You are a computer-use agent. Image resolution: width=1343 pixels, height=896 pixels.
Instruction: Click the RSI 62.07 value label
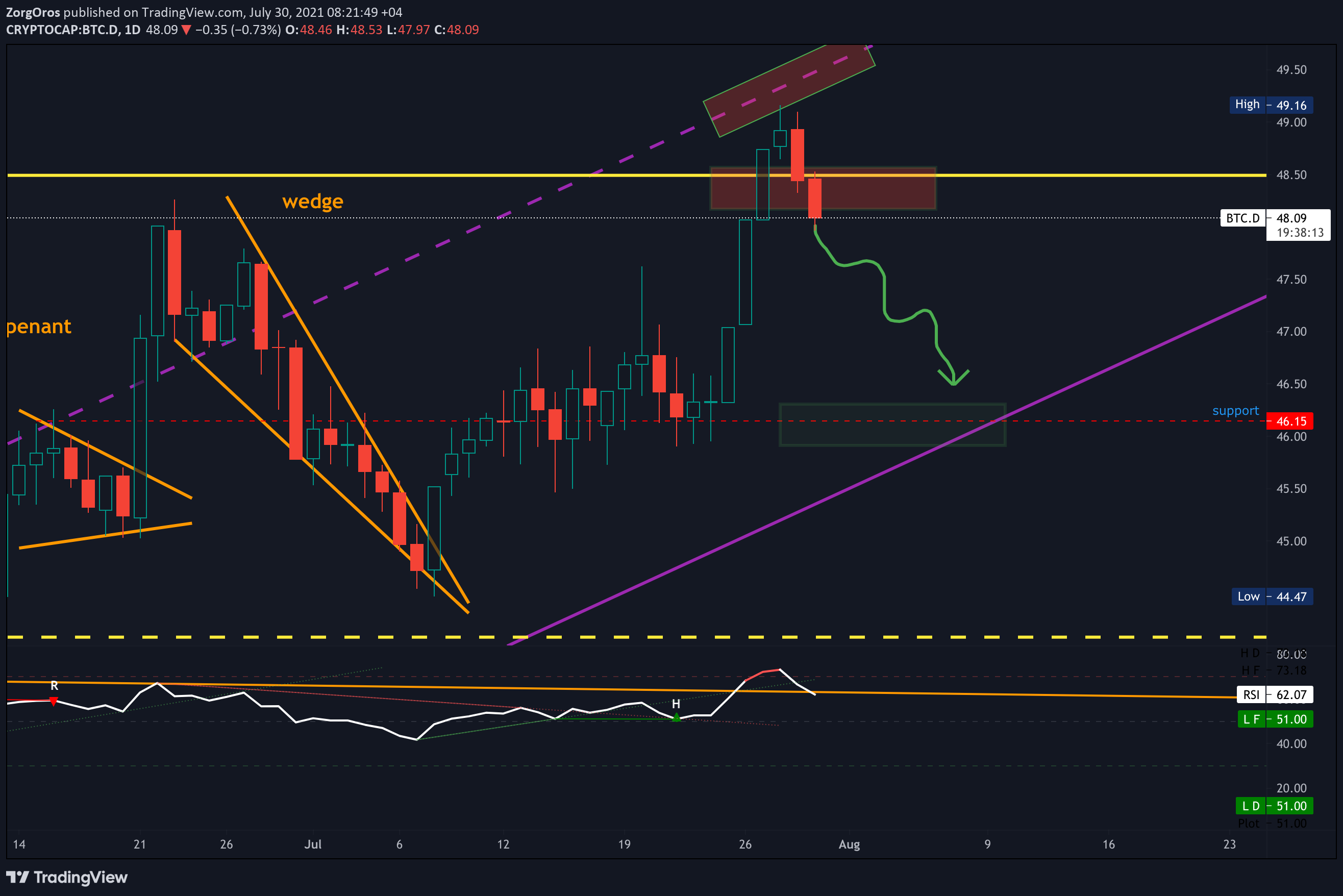[x=1275, y=695]
